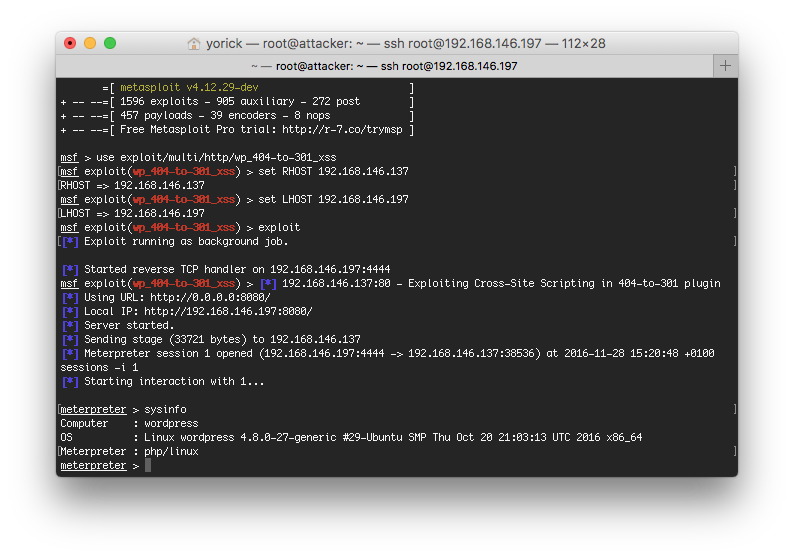Click the 'Local IP: http://192.168.146.197:8080/' URL
The width and height of the screenshot is (794, 557).
coord(228,311)
